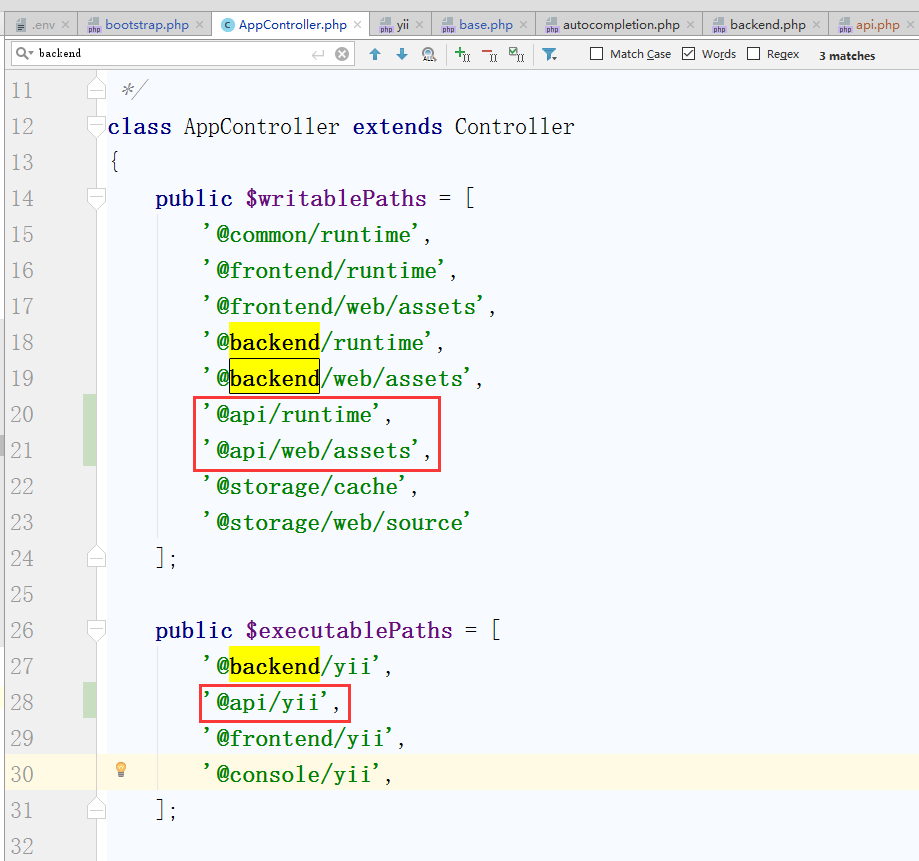
Task: Collapse the AppController class fold marker
Action: (x=96, y=126)
